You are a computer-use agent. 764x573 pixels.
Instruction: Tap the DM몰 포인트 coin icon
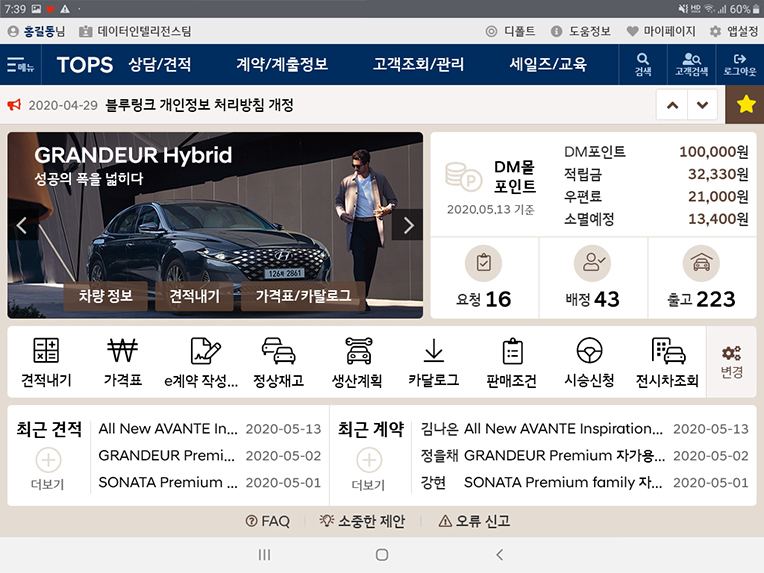[462, 176]
